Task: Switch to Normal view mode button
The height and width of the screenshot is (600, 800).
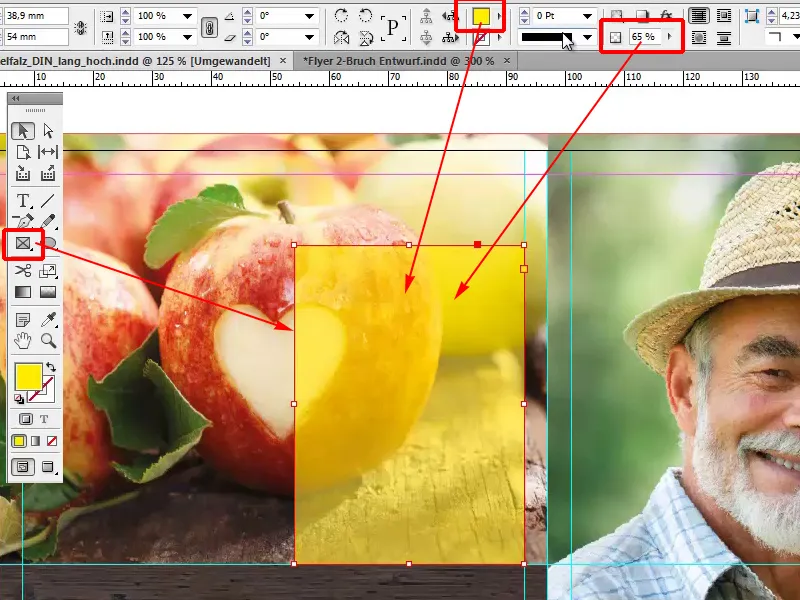Action: tap(22, 467)
